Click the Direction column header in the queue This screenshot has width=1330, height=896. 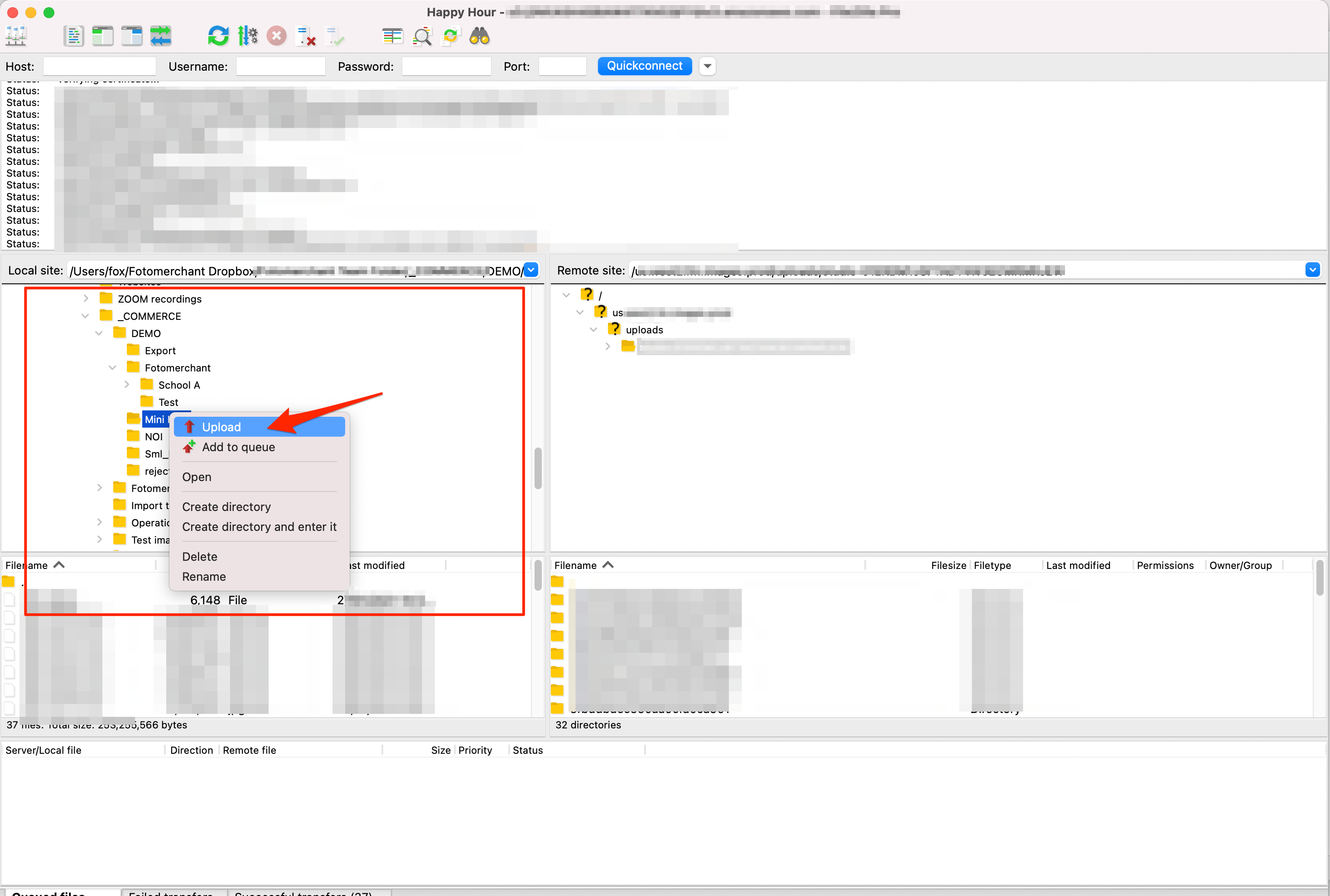click(191, 750)
